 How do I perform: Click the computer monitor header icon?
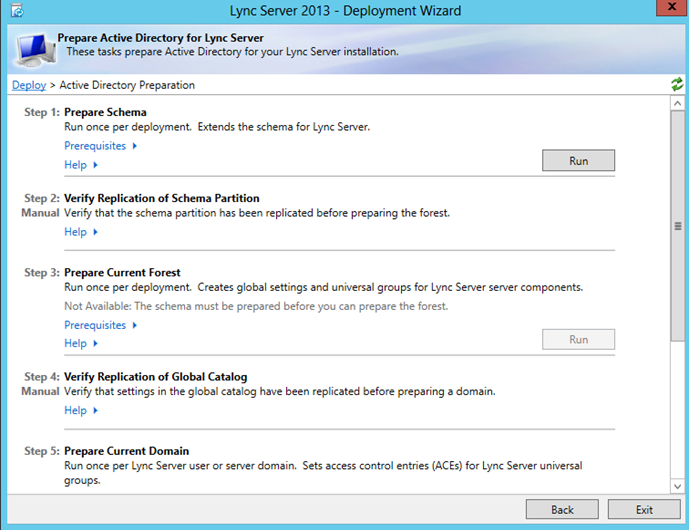36,50
